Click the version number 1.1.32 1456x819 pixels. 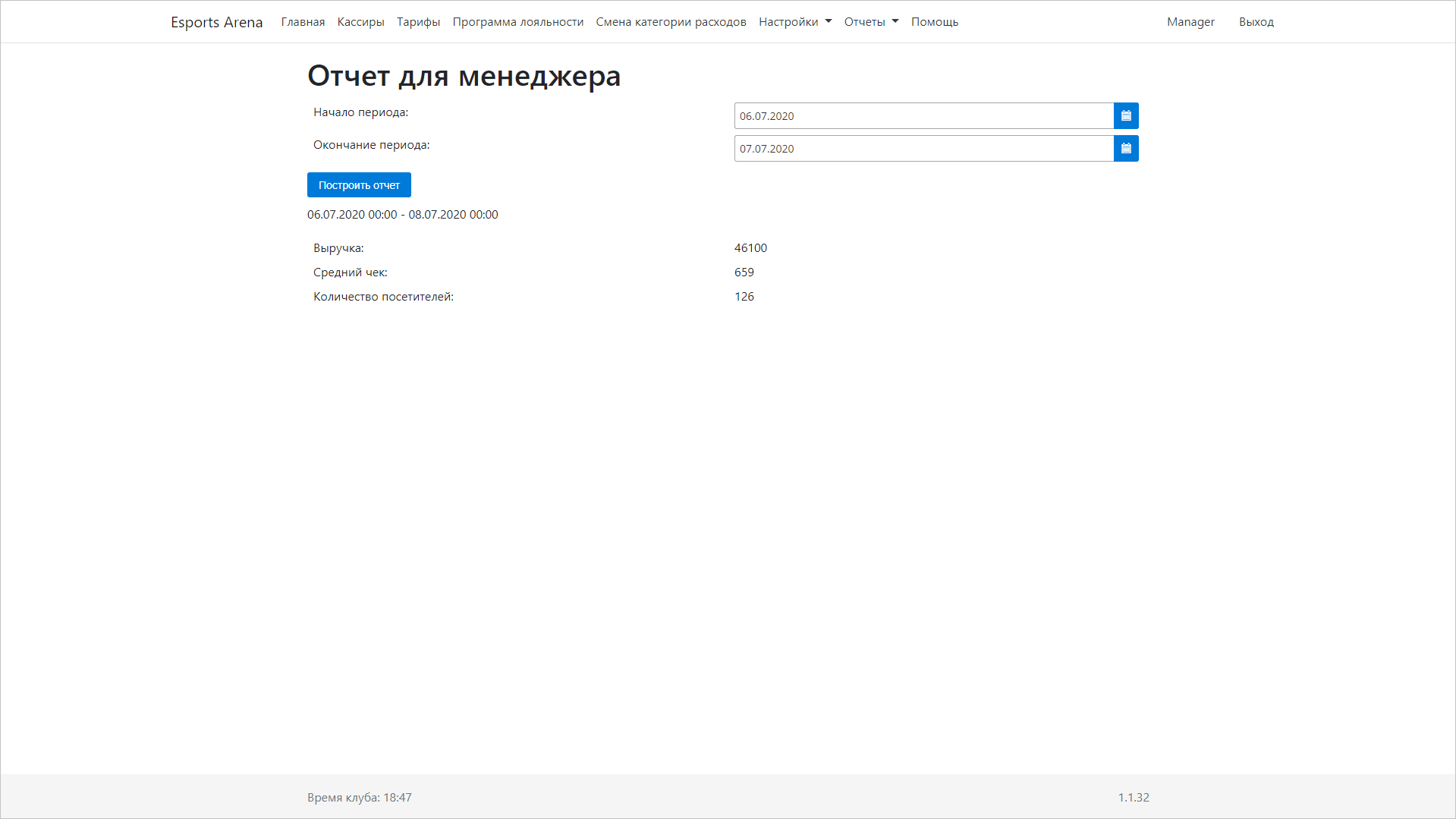(1134, 797)
